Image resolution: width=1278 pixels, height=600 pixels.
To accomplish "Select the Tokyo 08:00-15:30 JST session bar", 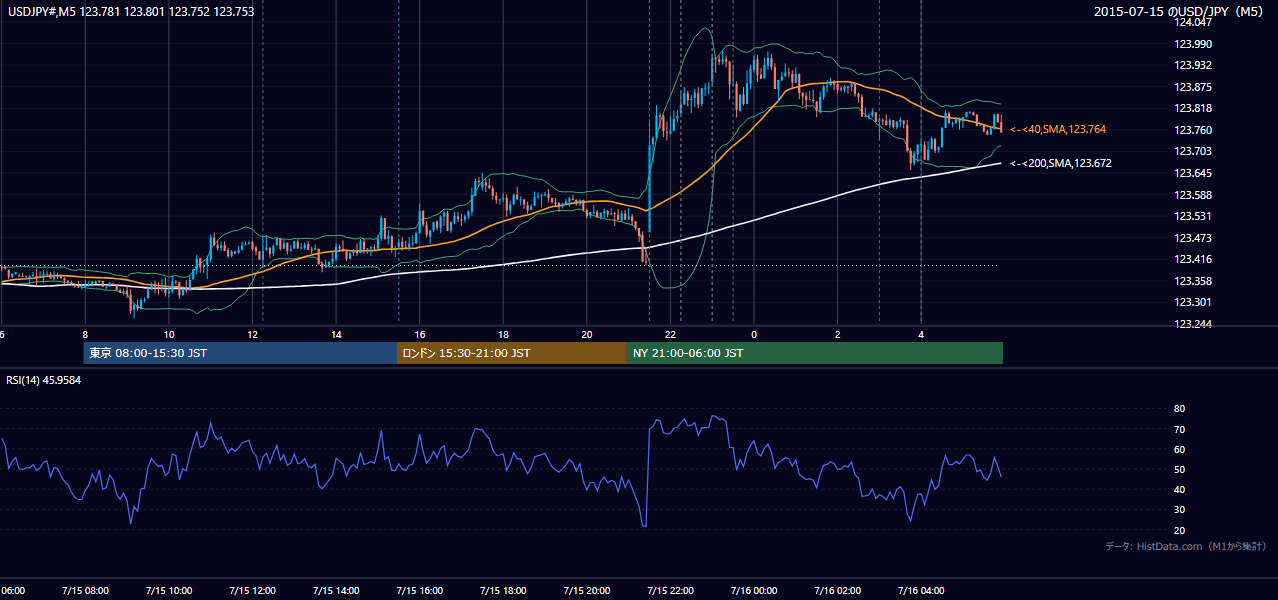I will coord(240,353).
